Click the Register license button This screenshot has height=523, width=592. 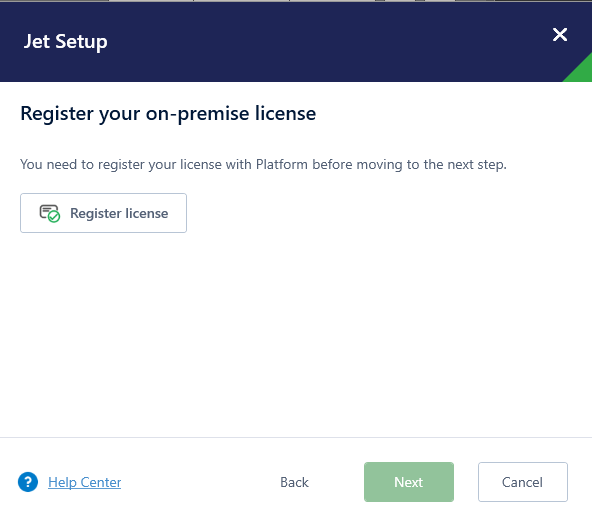(103, 213)
